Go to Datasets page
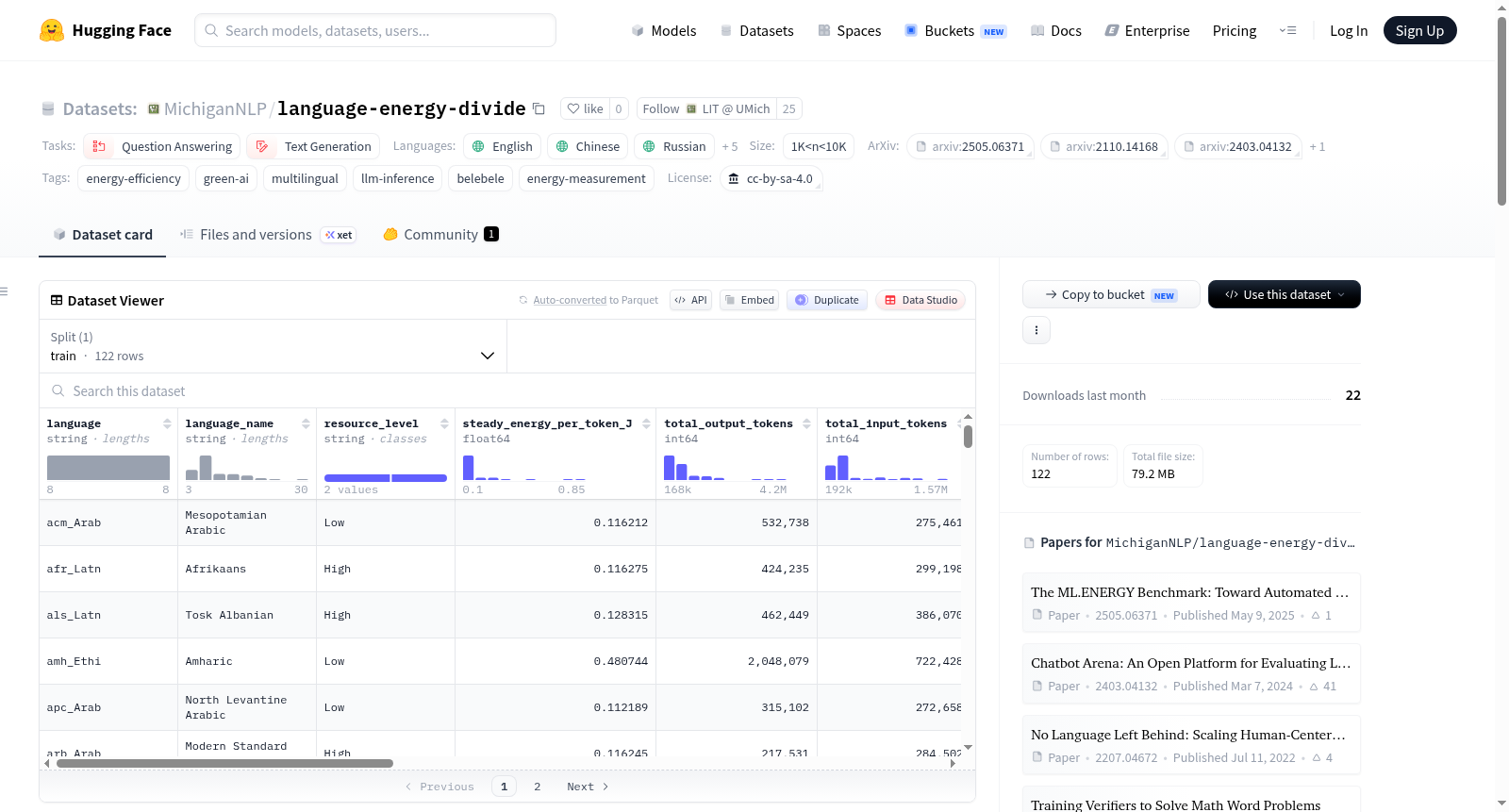The width and height of the screenshot is (1509, 812). pos(757,30)
